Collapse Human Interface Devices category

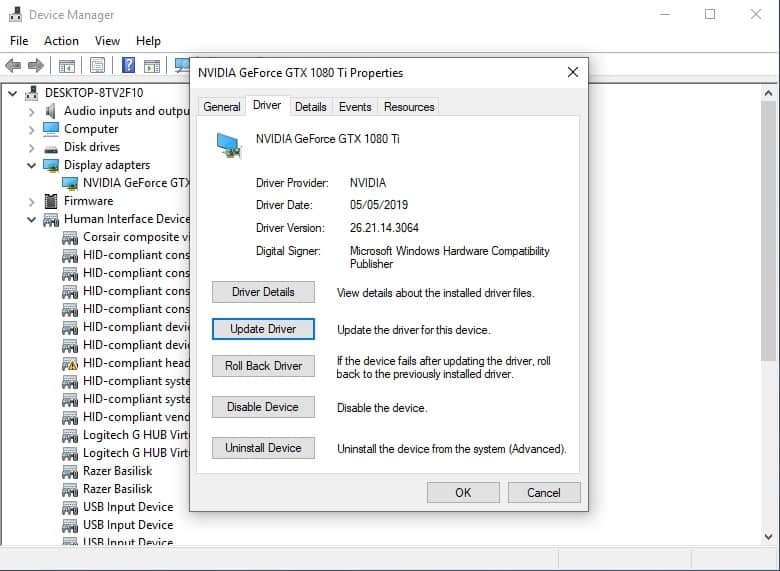coord(31,219)
